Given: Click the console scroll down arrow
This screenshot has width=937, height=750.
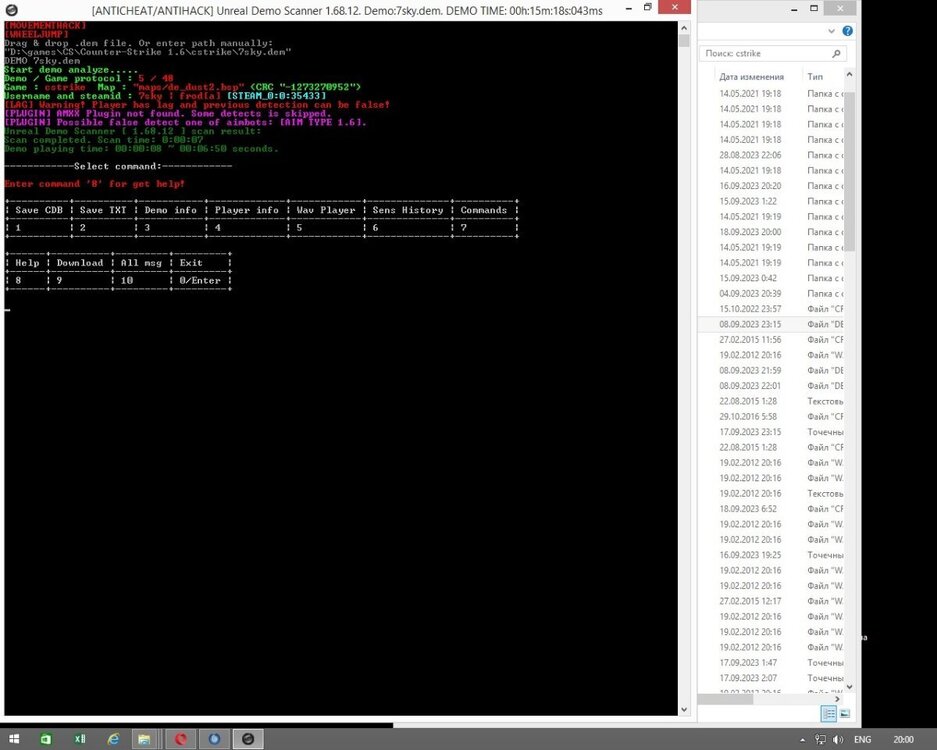Looking at the screenshot, I should click(x=684, y=708).
